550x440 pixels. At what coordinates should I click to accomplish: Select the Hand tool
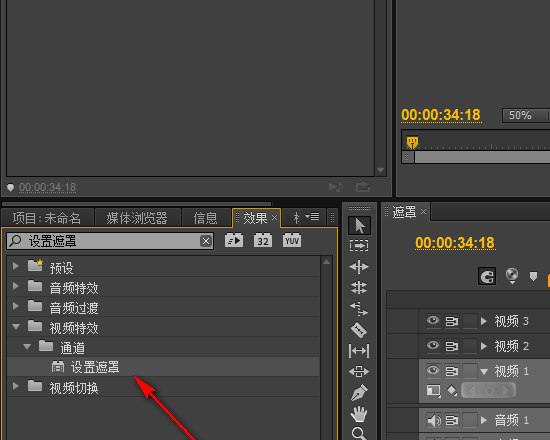tap(359, 414)
